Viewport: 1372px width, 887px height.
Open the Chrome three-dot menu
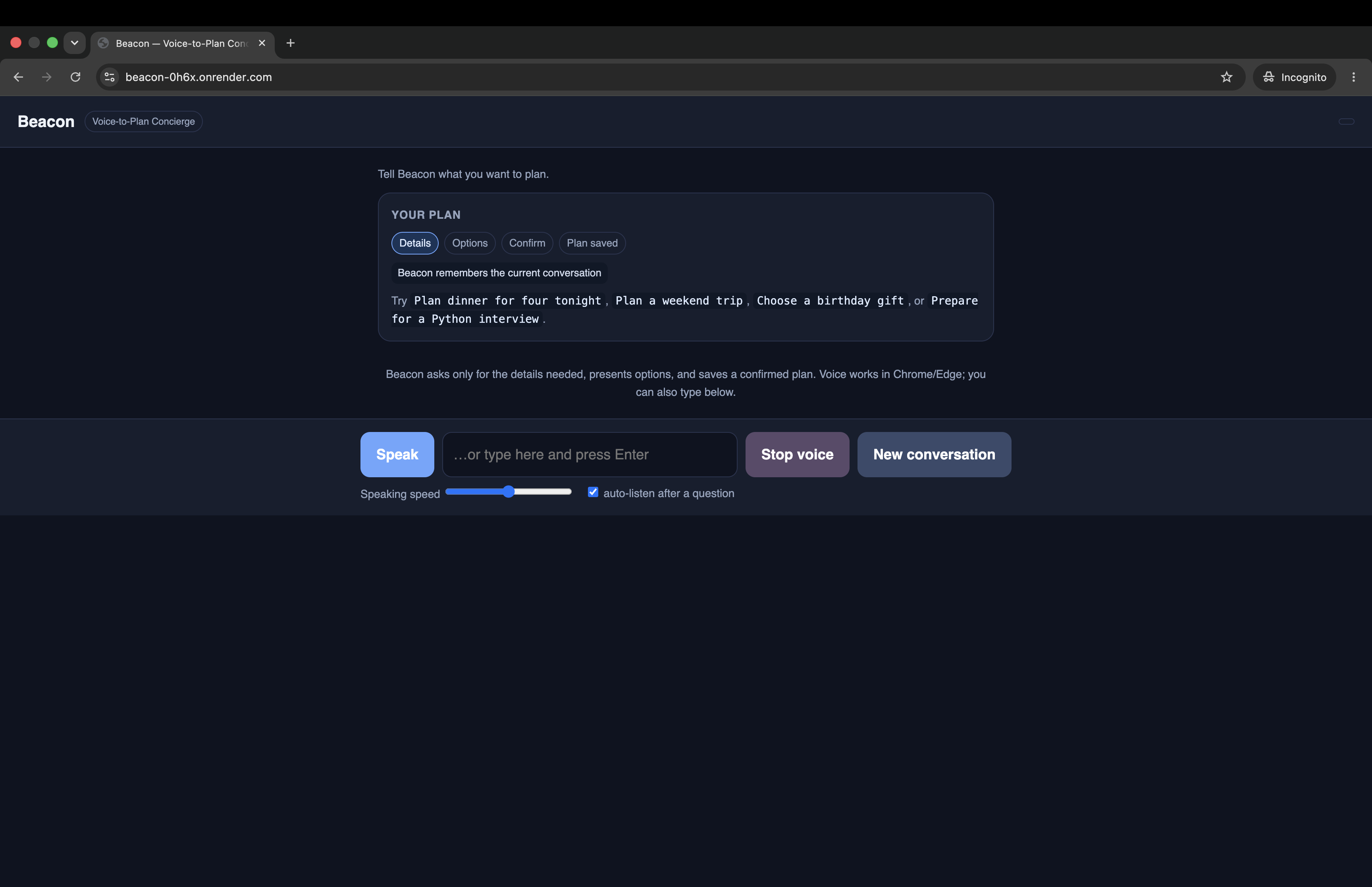(1354, 77)
